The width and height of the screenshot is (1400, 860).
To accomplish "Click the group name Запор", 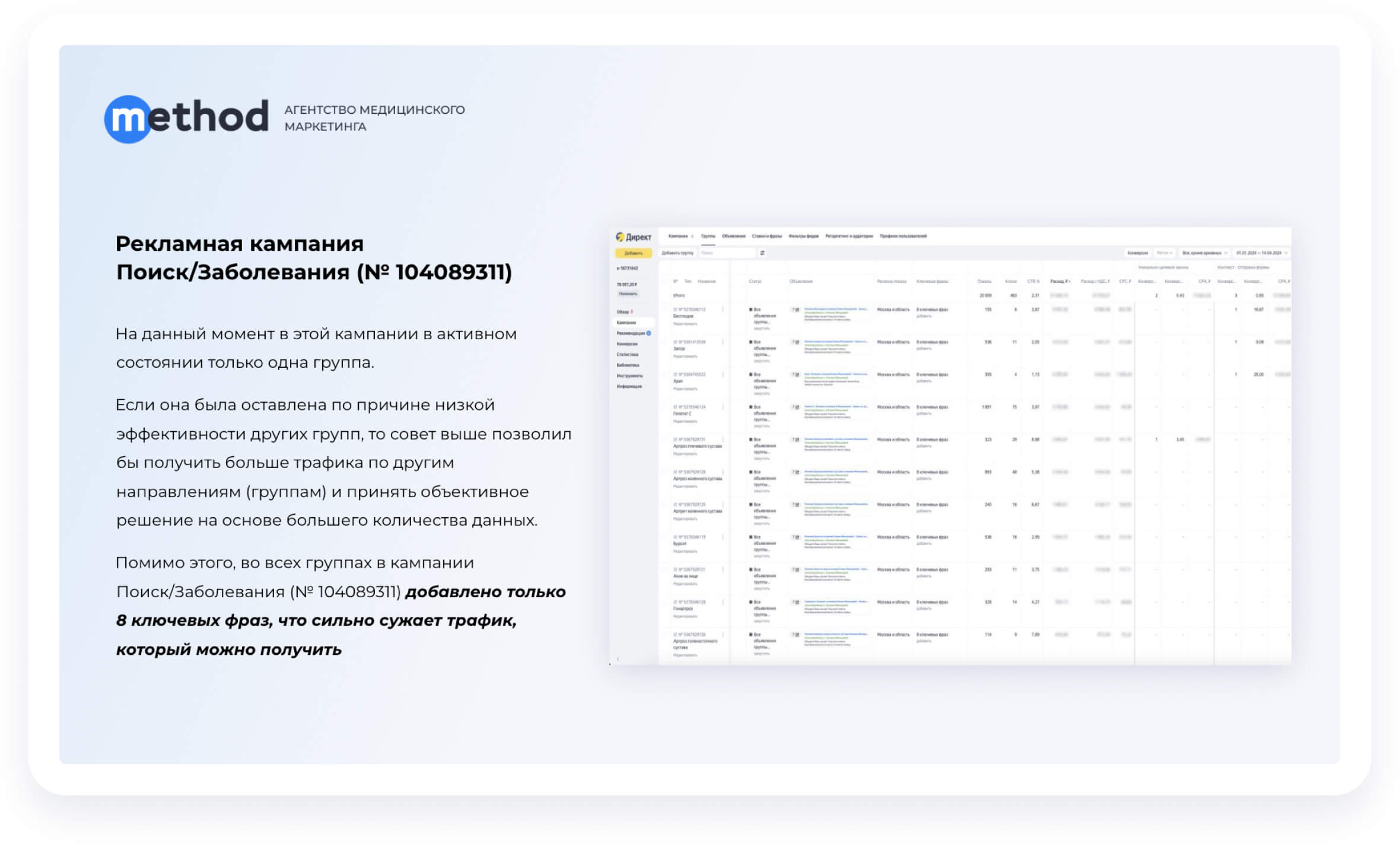I will pos(679,349).
